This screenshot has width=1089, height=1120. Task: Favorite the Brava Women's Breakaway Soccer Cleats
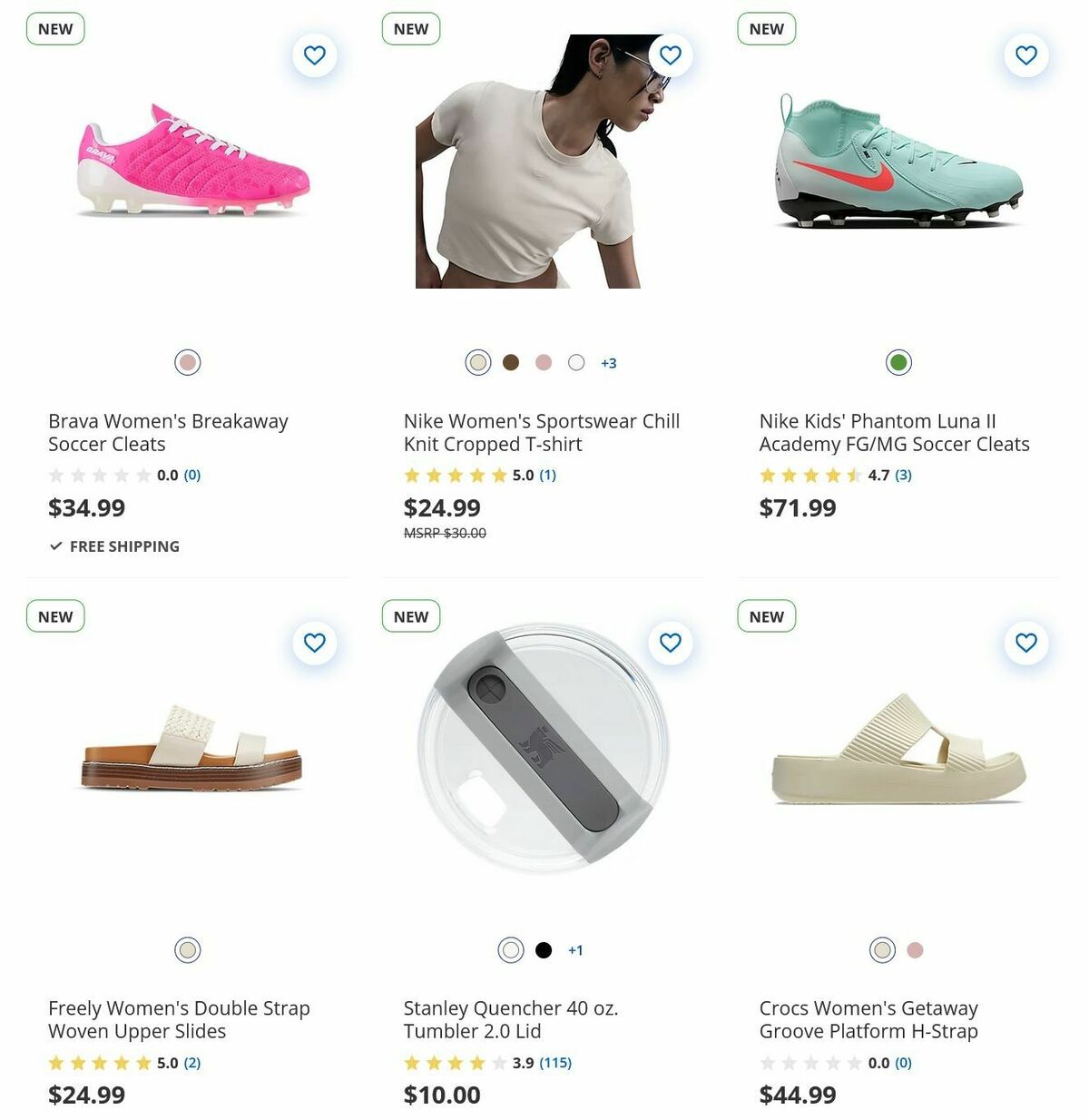[x=314, y=55]
